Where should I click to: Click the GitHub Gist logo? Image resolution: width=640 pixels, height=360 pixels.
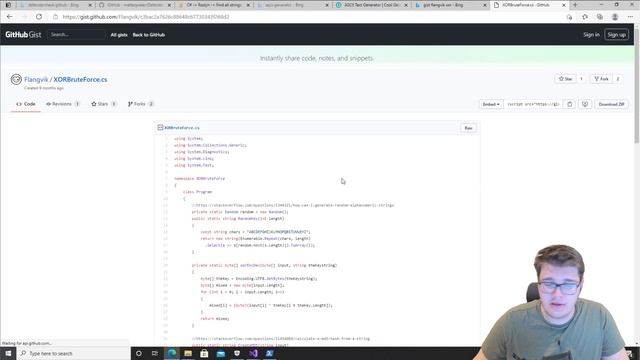(x=23, y=35)
